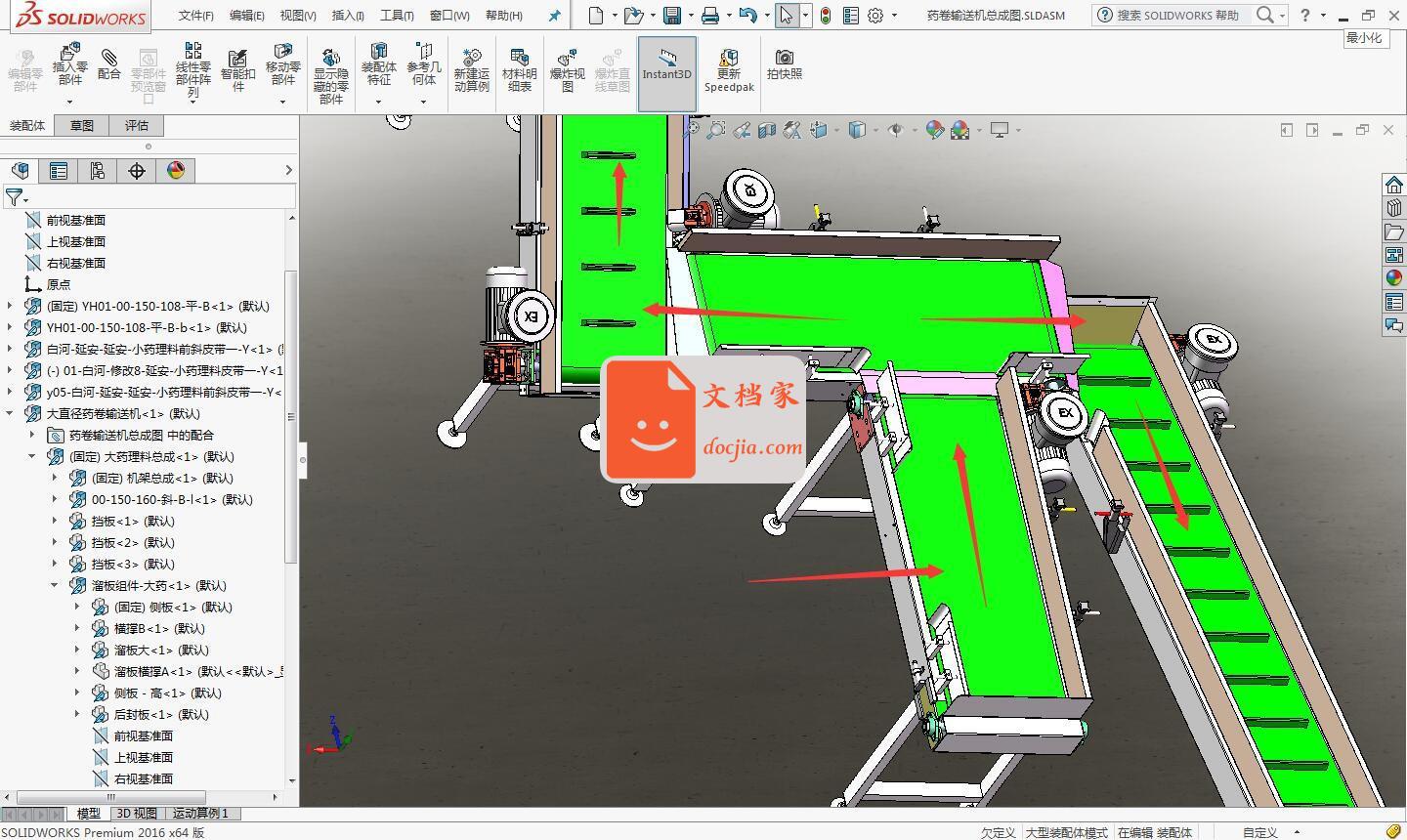Viewport: 1407px width, 840px height.
Task: Open the 工具(T) menu
Action: [397, 16]
